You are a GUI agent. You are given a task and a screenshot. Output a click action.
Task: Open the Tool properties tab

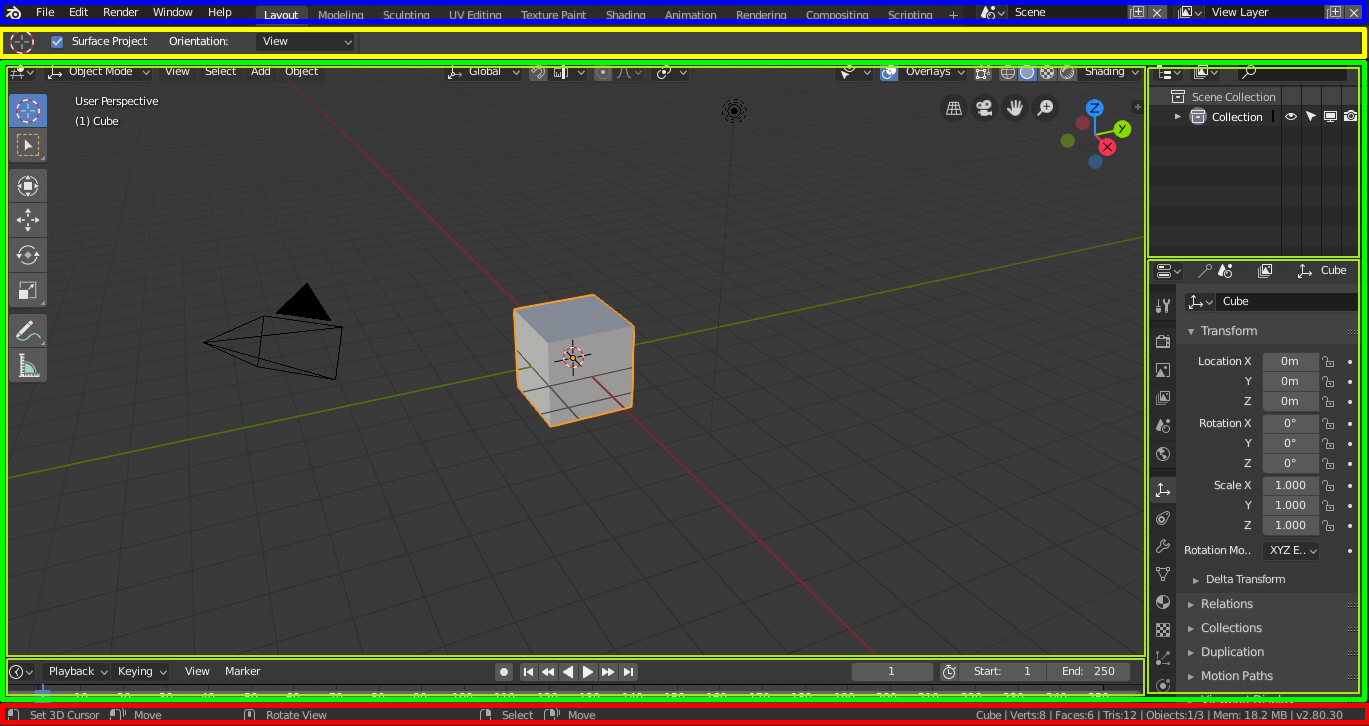(1162, 306)
